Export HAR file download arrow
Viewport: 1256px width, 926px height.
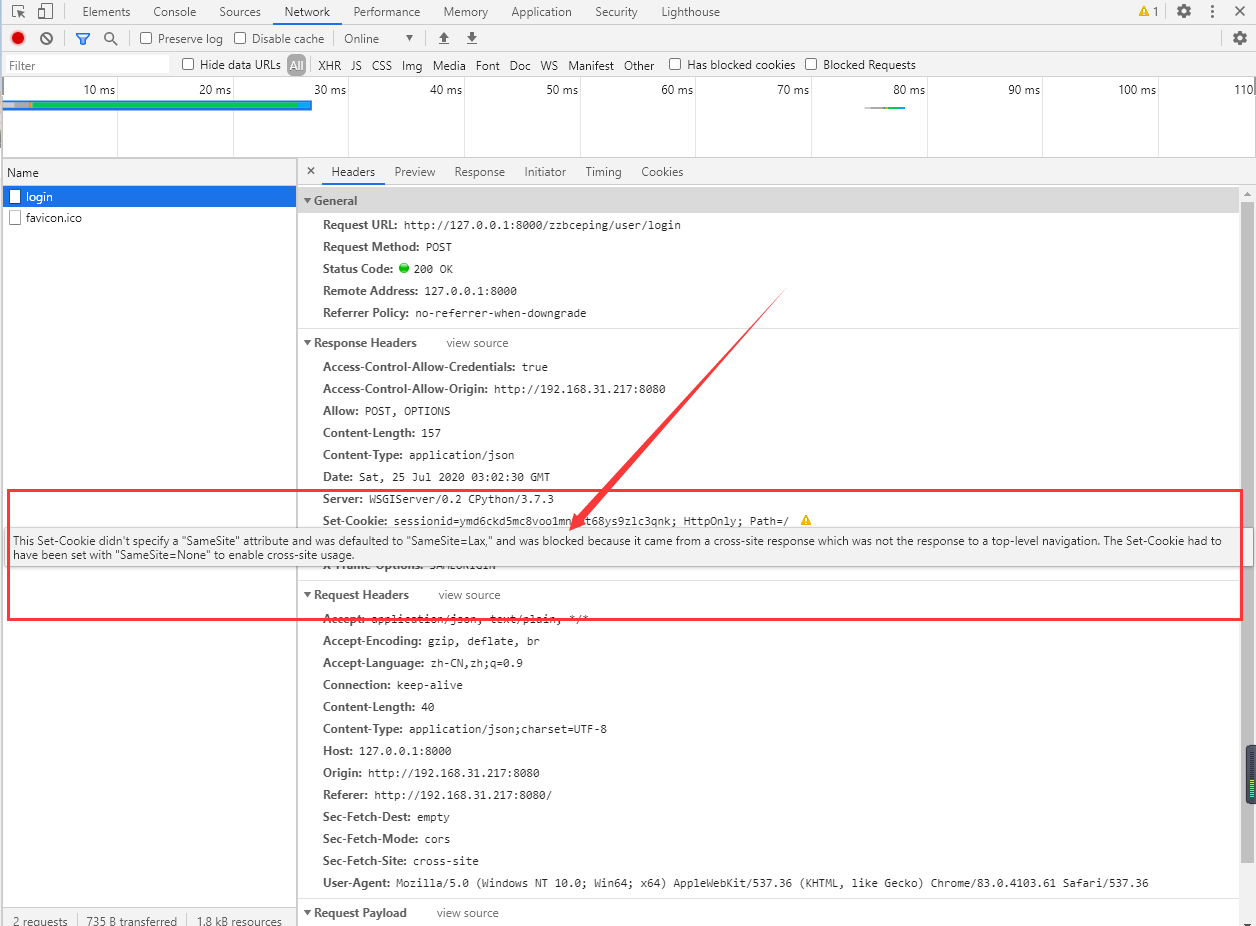472,38
